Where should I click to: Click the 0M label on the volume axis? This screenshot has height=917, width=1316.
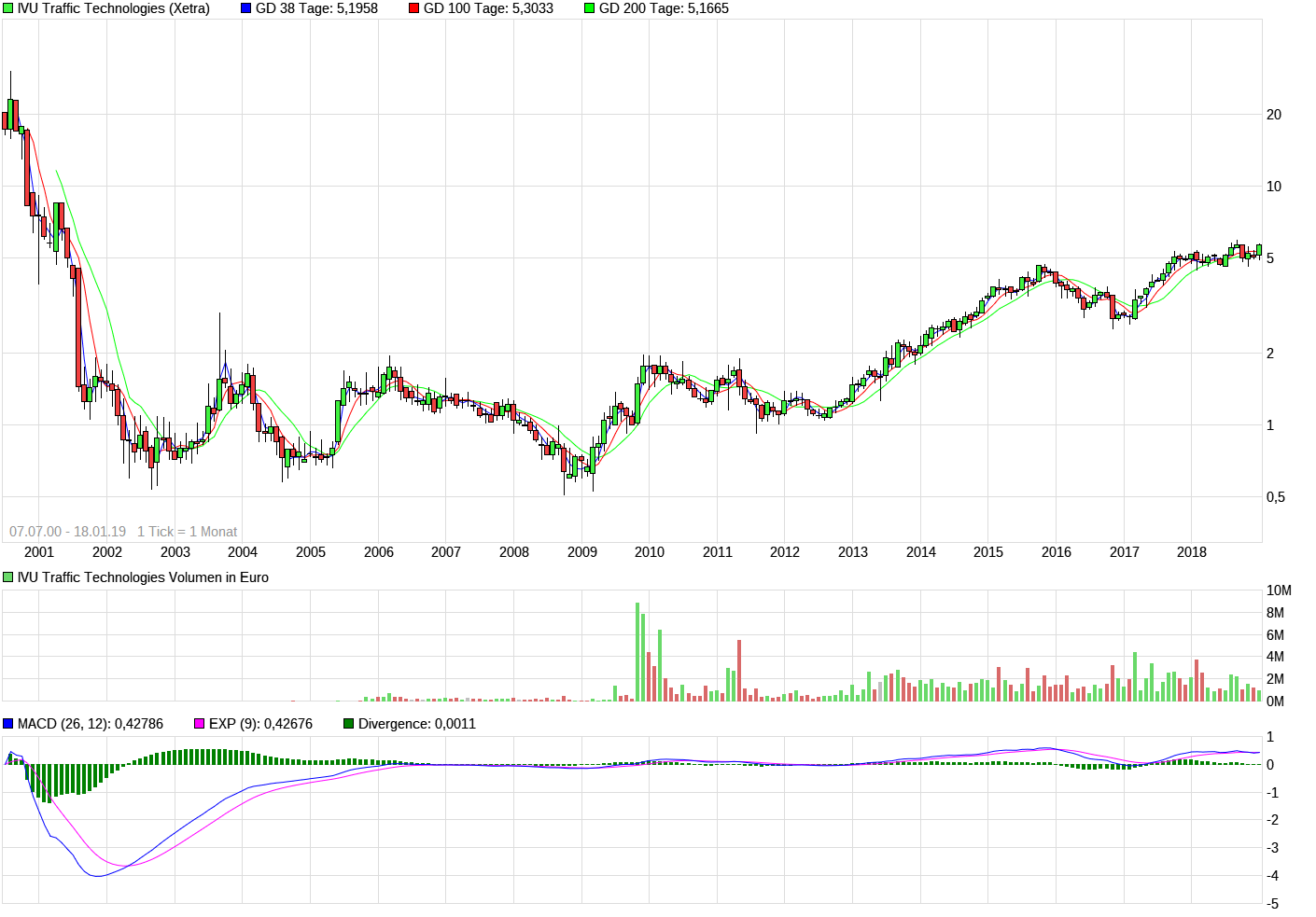point(1275,702)
